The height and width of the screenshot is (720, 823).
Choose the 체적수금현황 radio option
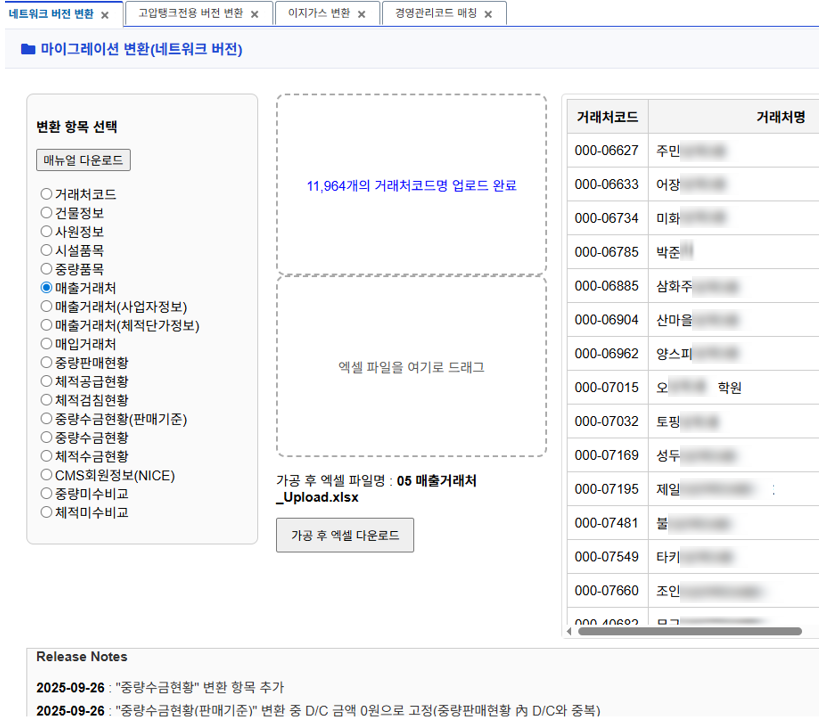[46, 456]
